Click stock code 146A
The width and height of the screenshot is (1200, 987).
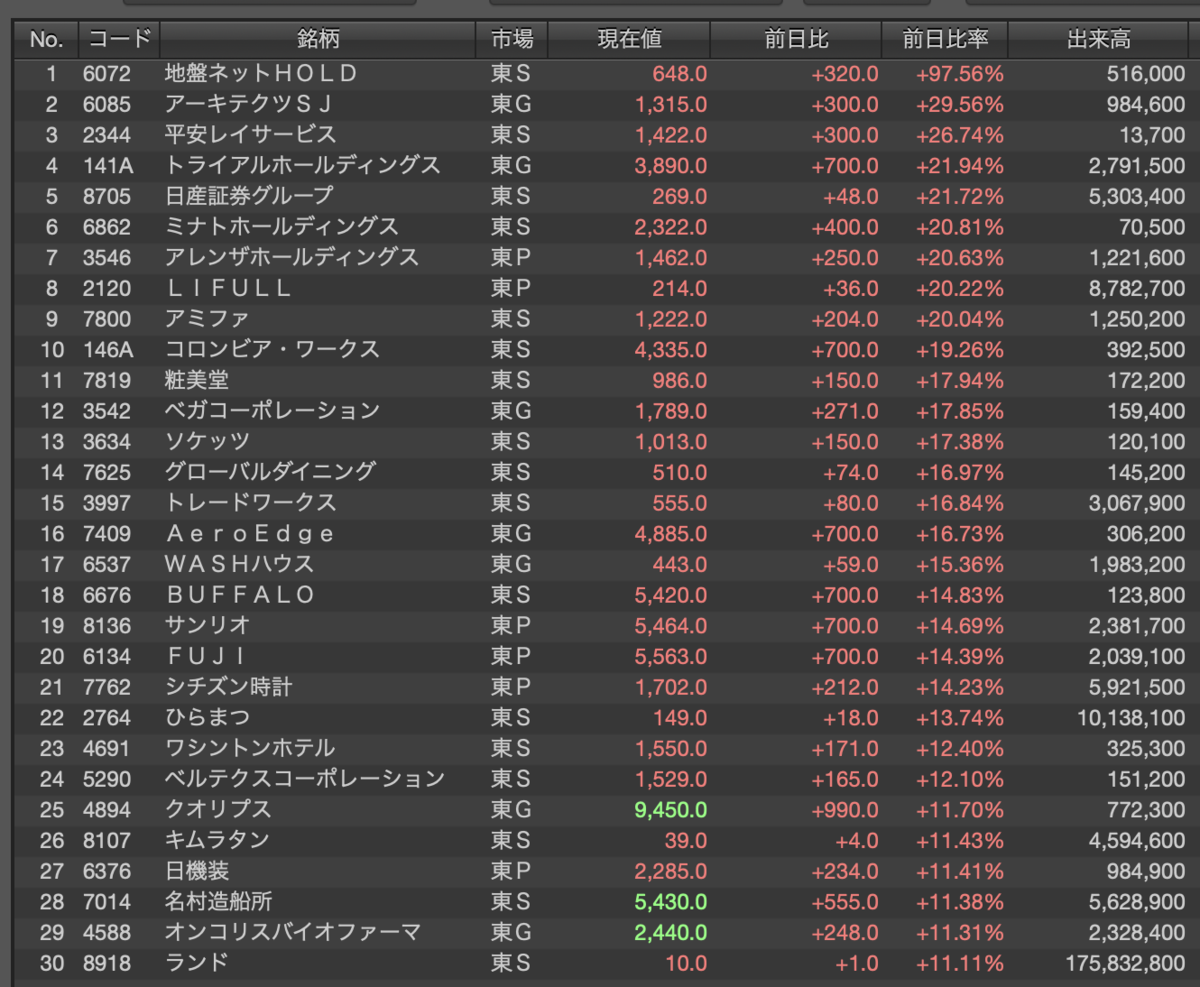click(x=107, y=350)
